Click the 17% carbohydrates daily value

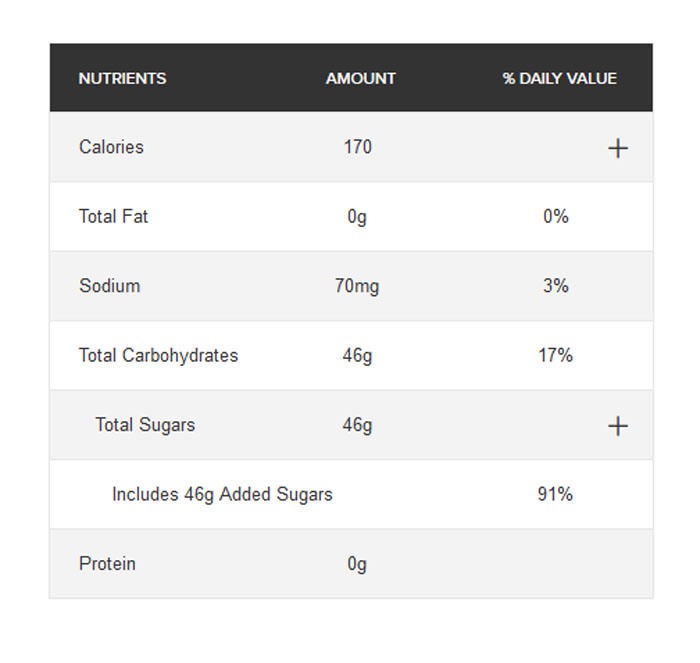pos(555,355)
